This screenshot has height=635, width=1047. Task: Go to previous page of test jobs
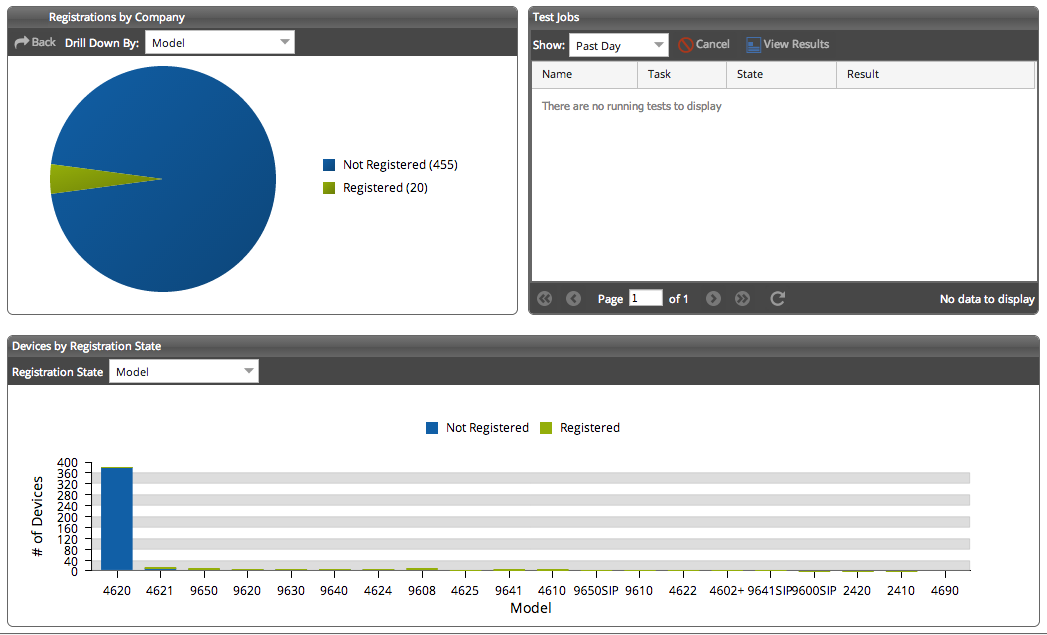pyautogui.click(x=573, y=299)
